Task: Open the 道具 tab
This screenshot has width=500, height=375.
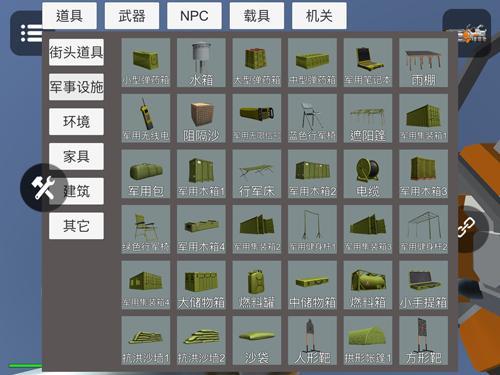Action: (x=69, y=16)
